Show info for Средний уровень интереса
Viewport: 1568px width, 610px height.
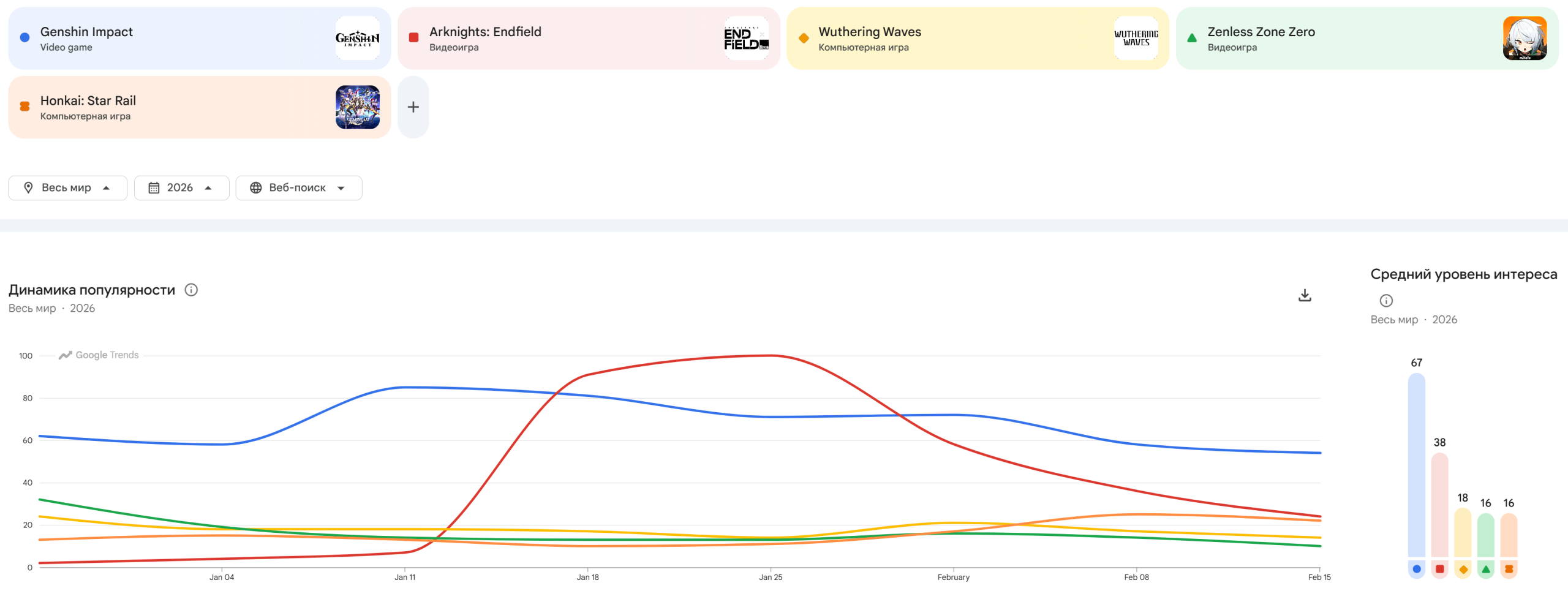point(1386,301)
